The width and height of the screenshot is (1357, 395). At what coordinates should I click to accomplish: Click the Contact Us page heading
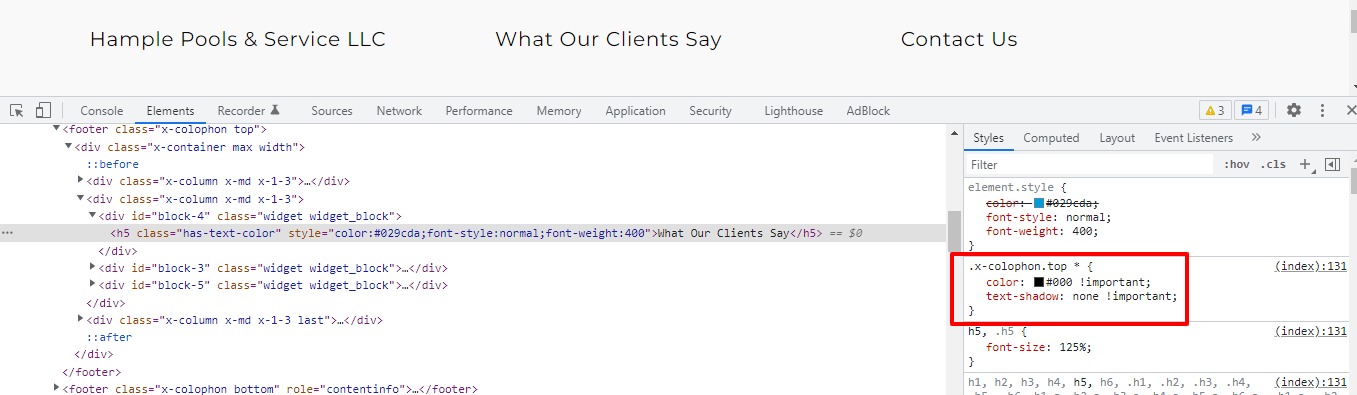pos(959,39)
